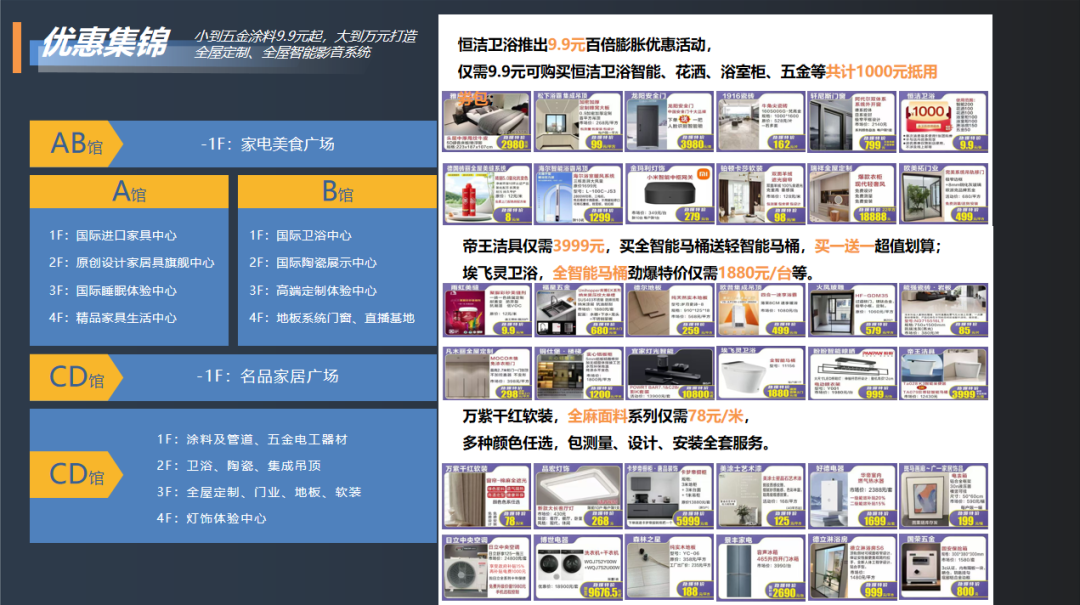Open the 德尔地板 card priced 259

(670, 310)
